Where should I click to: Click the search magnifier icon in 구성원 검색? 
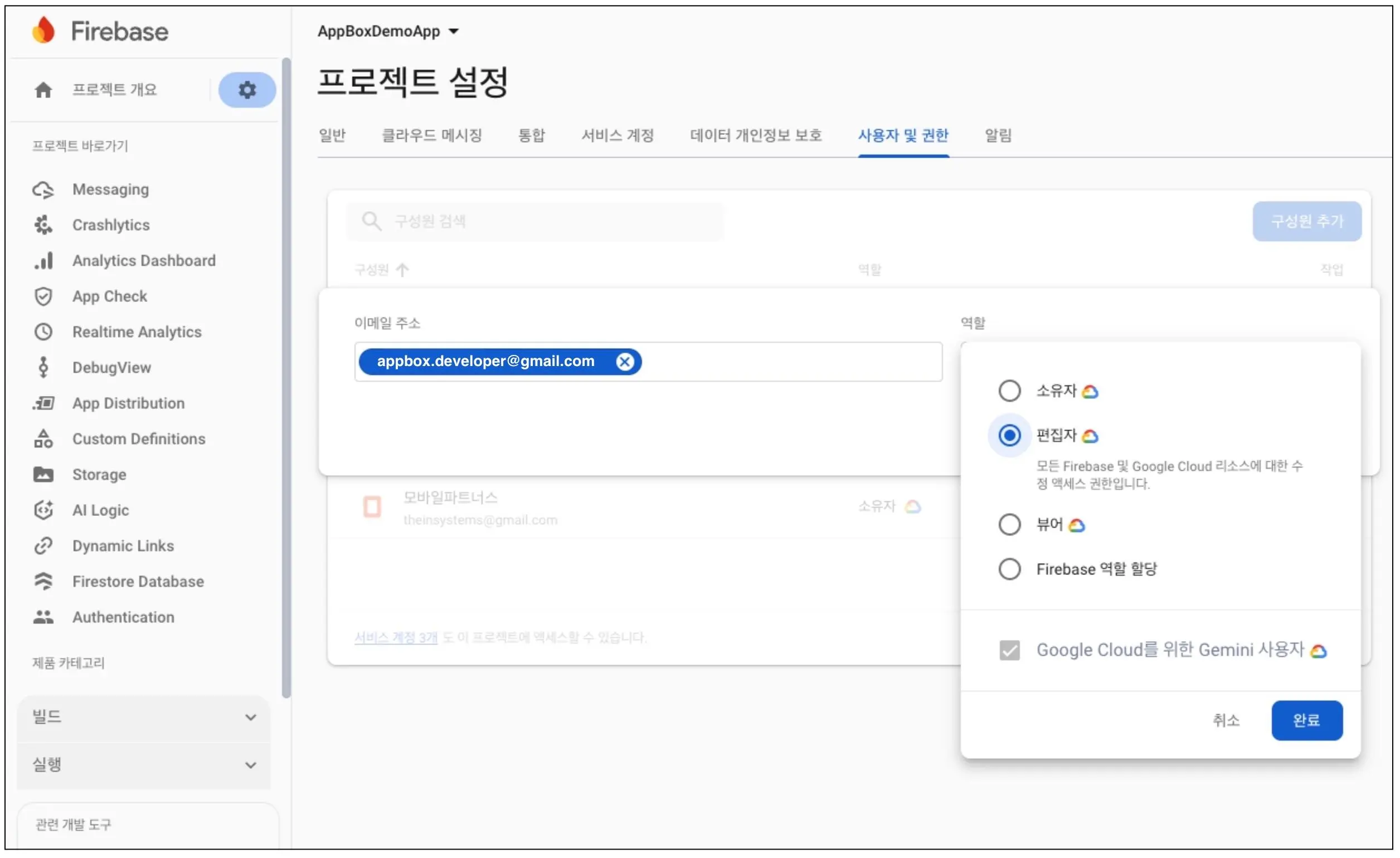coord(372,221)
